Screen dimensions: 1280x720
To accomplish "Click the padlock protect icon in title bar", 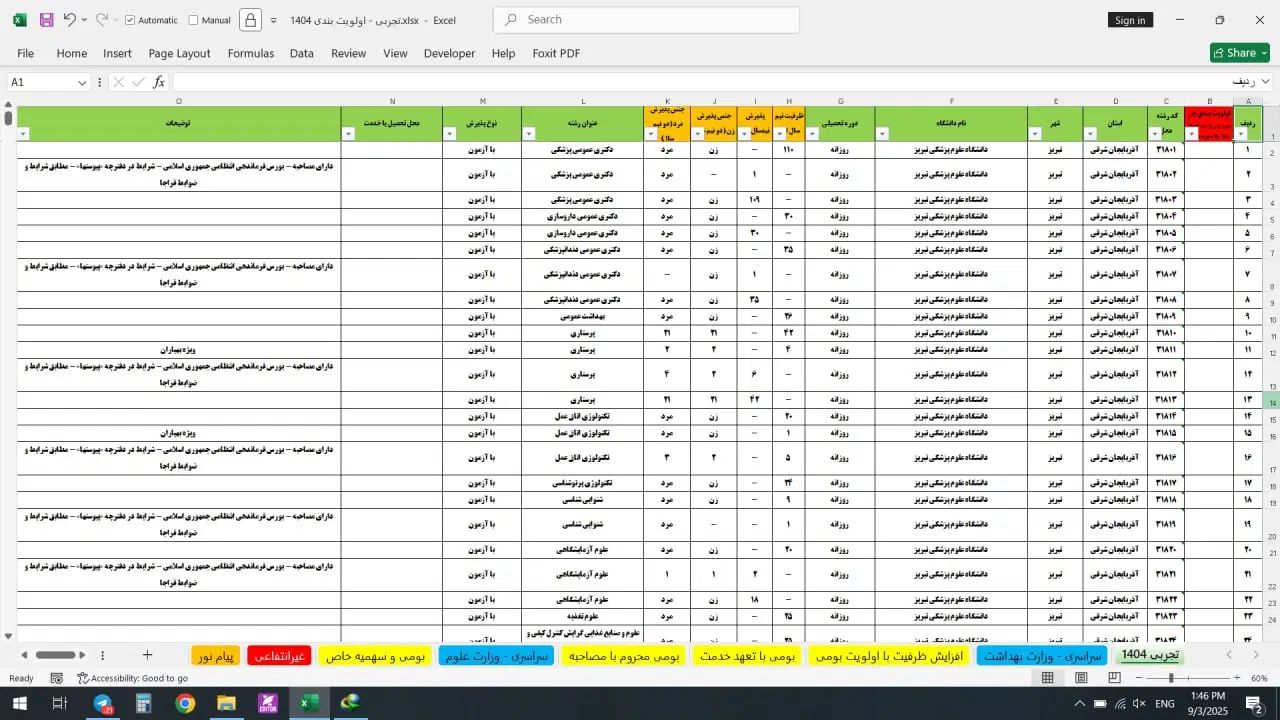I will coord(250,20).
